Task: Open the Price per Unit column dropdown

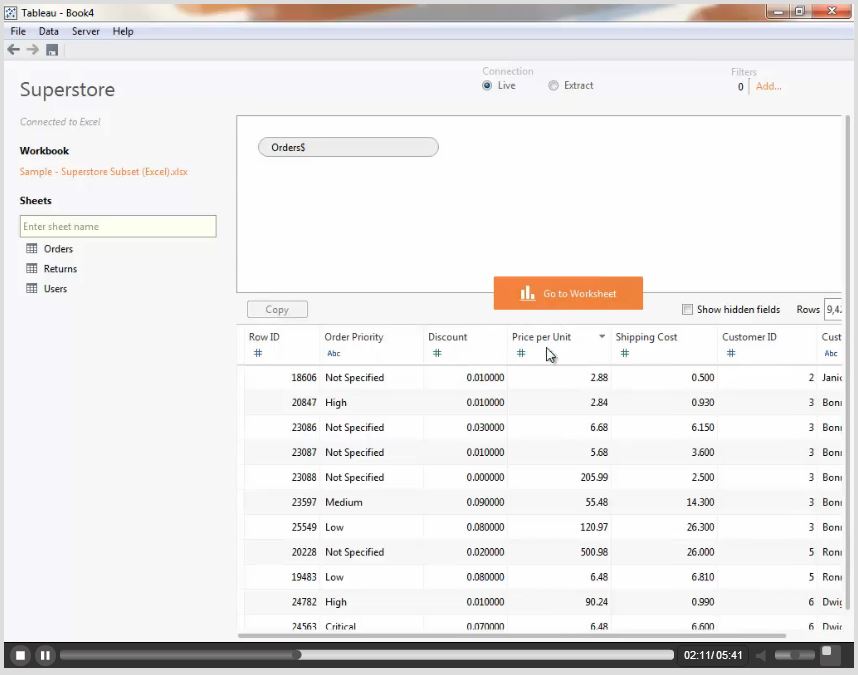Action: pos(602,337)
